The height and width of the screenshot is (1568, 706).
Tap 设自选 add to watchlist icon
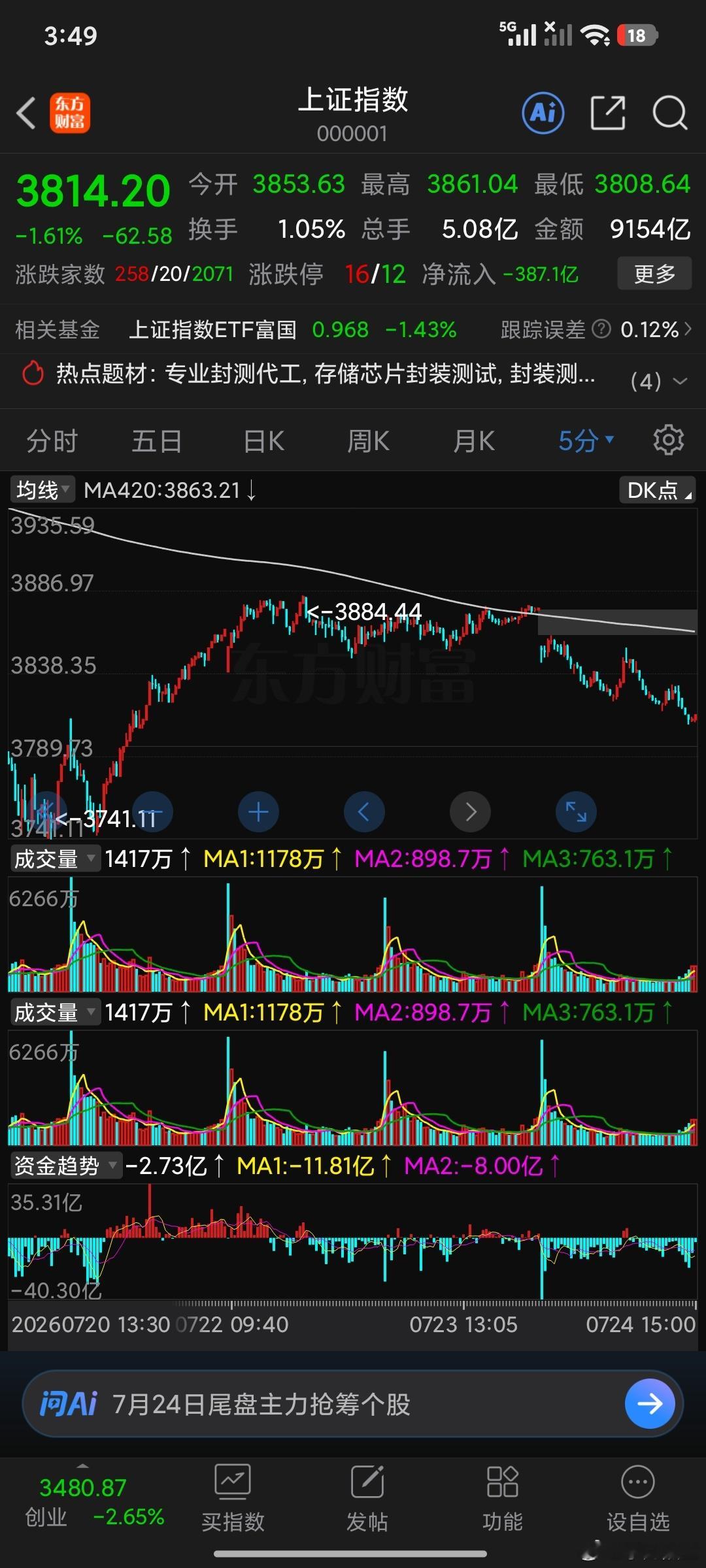tap(638, 1498)
